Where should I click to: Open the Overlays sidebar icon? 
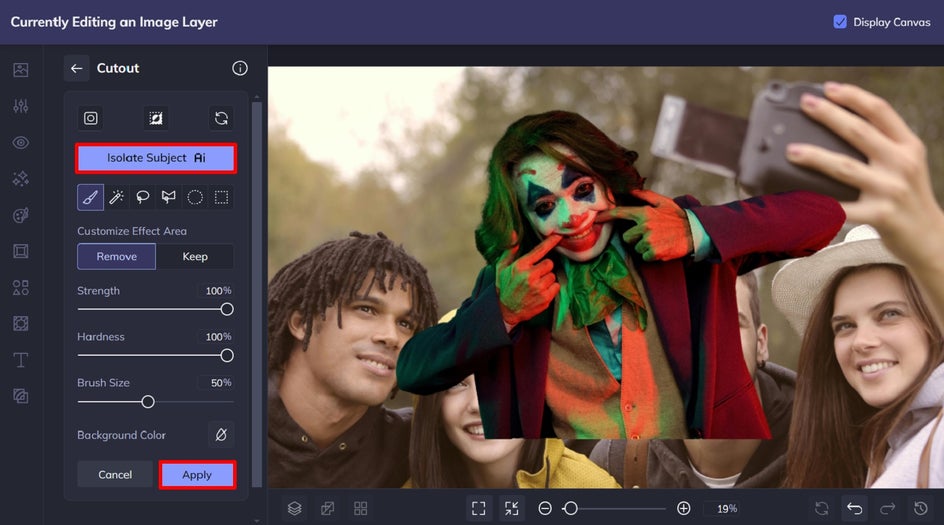tap(20, 323)
